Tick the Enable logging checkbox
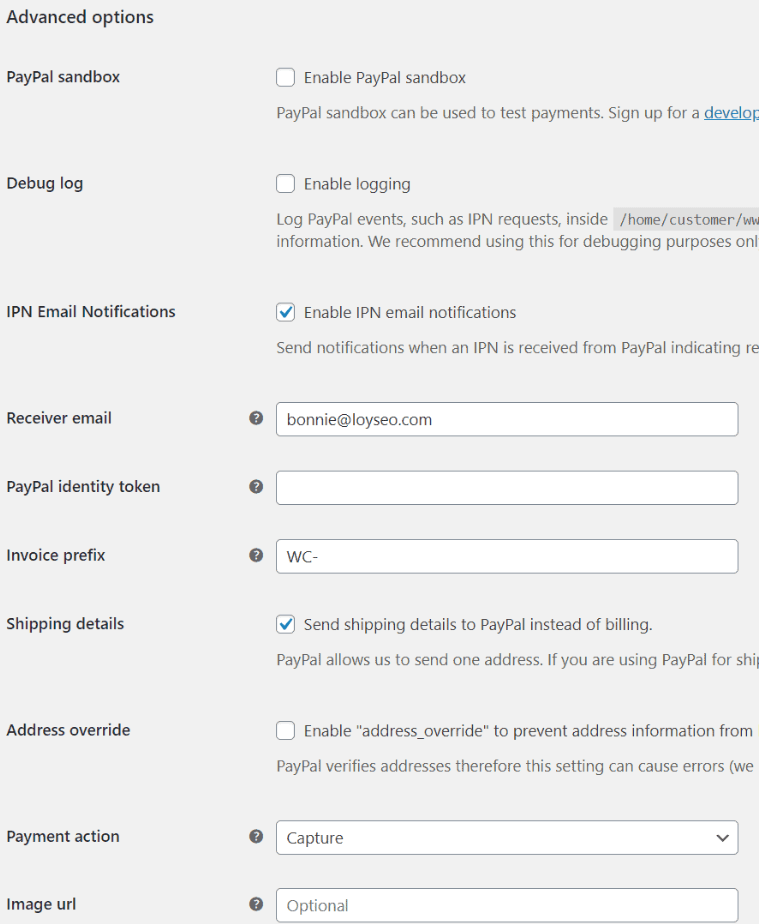Screen dimensions: 759x924 click(286, 184)
